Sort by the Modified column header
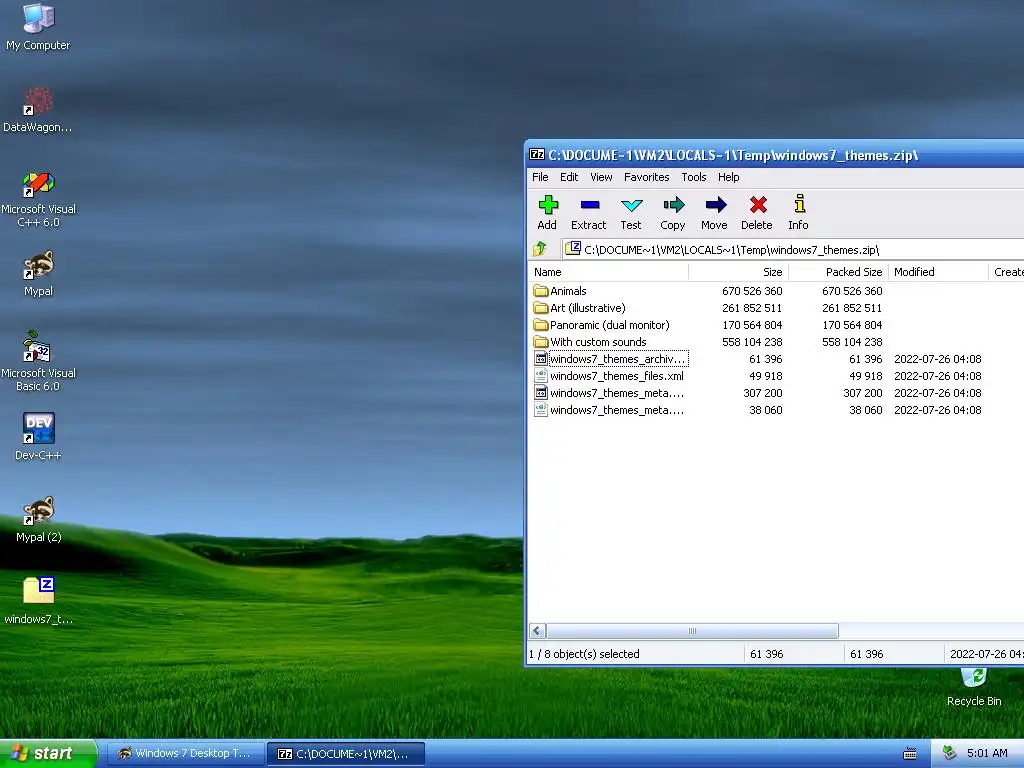 pyautogui.click(x=938, y=272)
